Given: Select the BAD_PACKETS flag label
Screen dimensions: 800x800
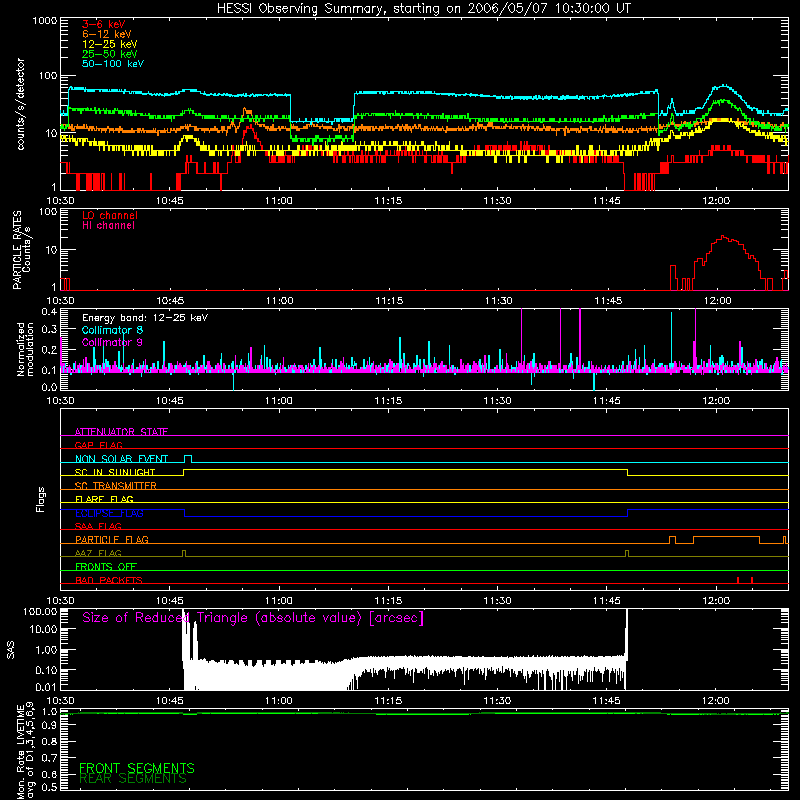Looking at the screenshot, I should click(x=109, y=580).
